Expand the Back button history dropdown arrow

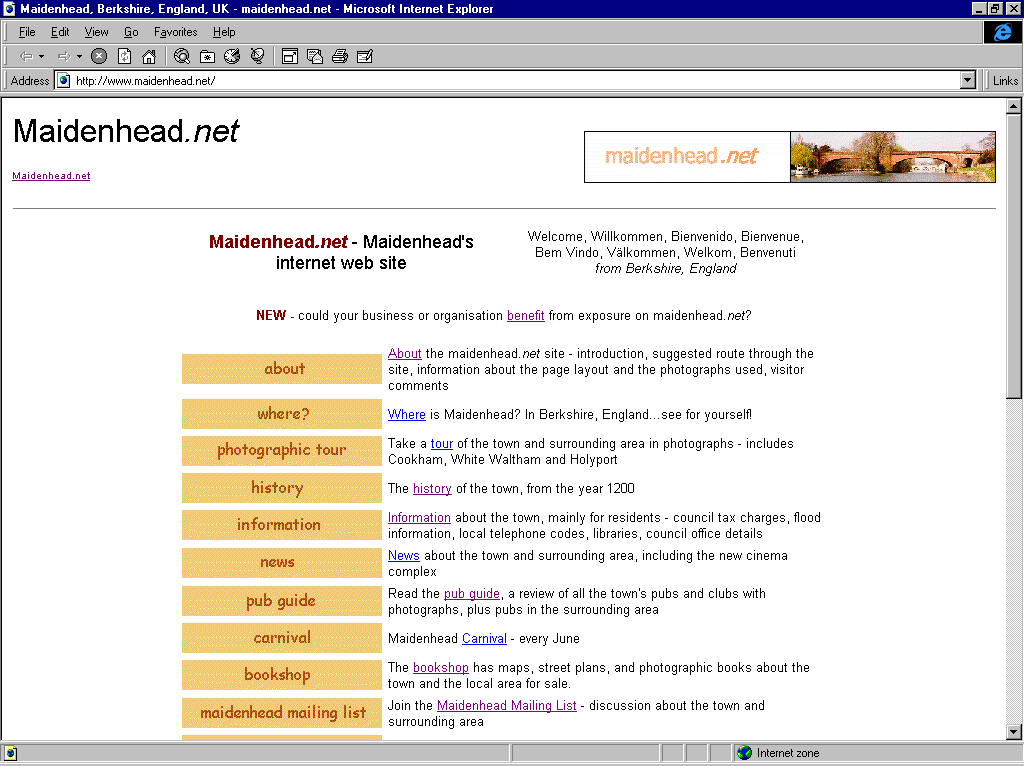[41, 56]
